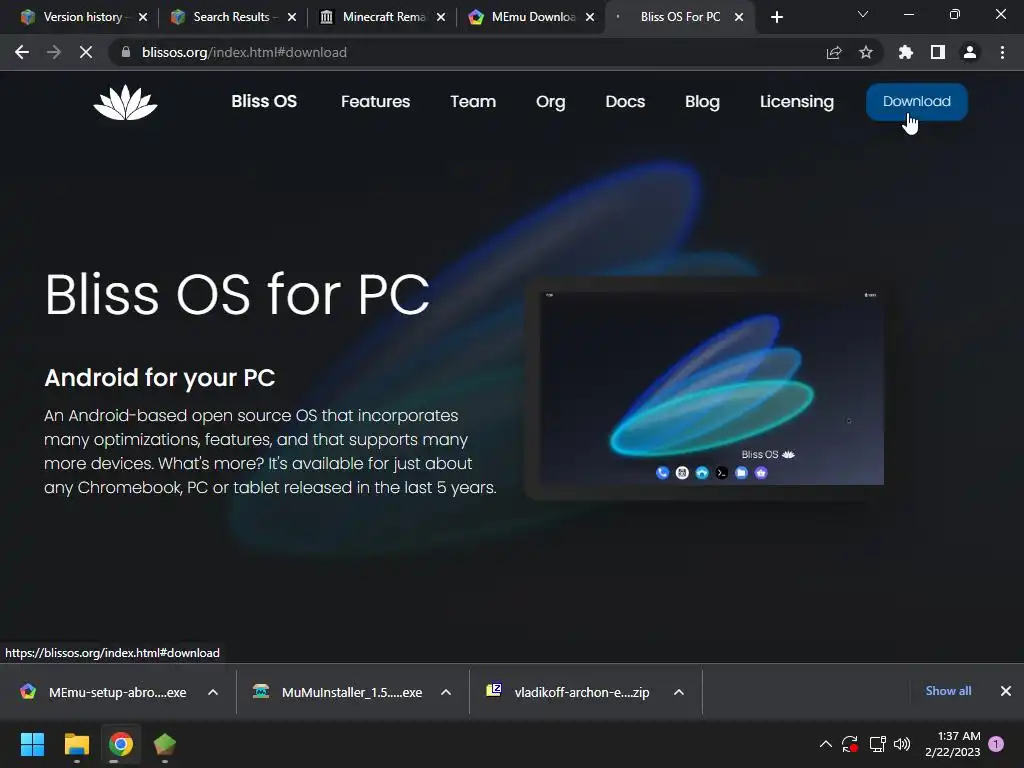
Task: Click the sync tray icon with red dot
Action: point(850,744)
